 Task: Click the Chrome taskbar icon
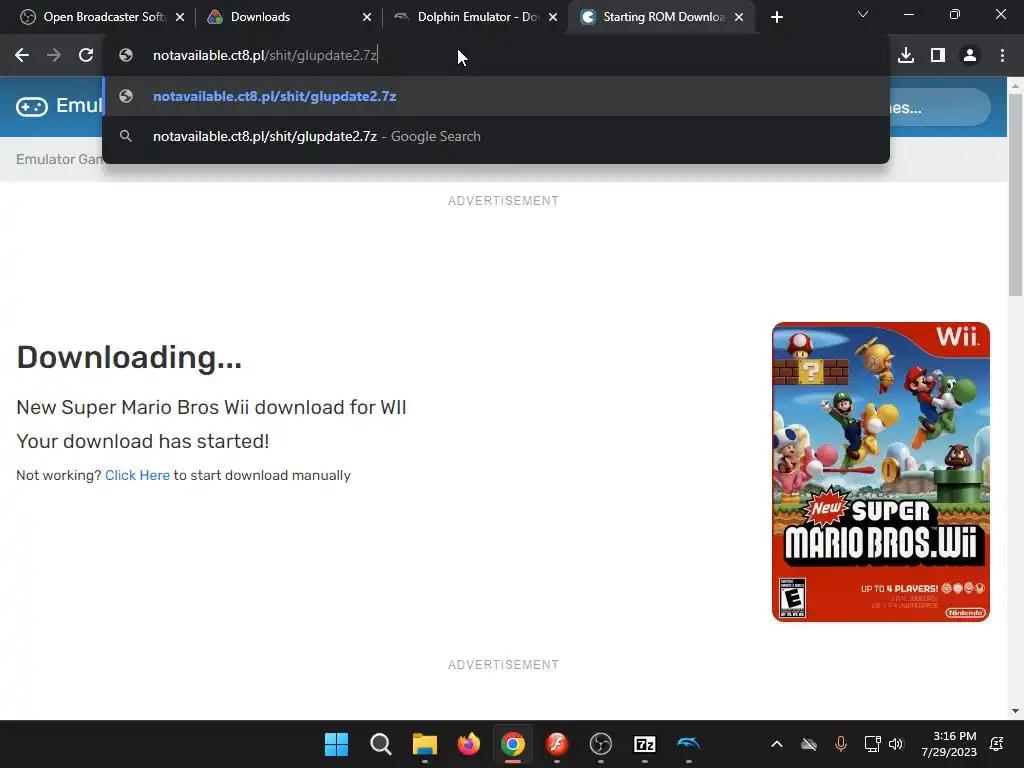click(x=513, y=744)
